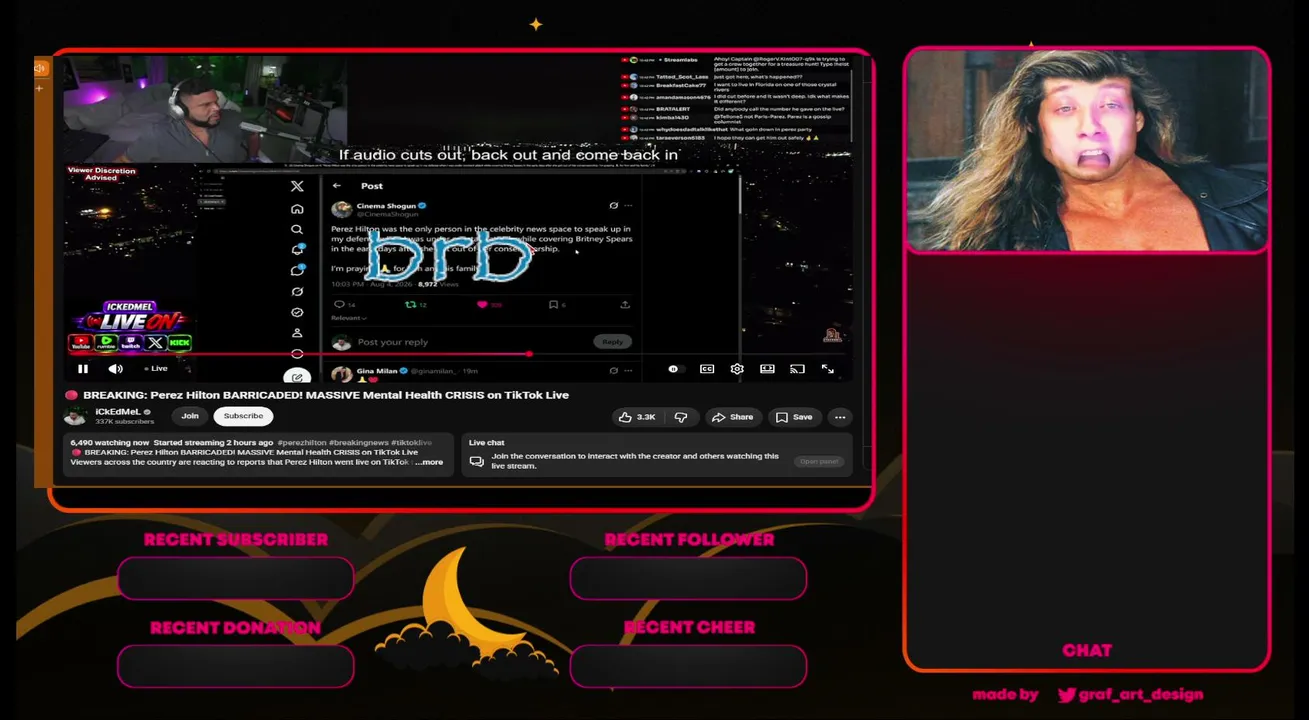Open the iCkEdMeL channel avatar
Viewport: 1309px width, 720px height.
(76, 416)
